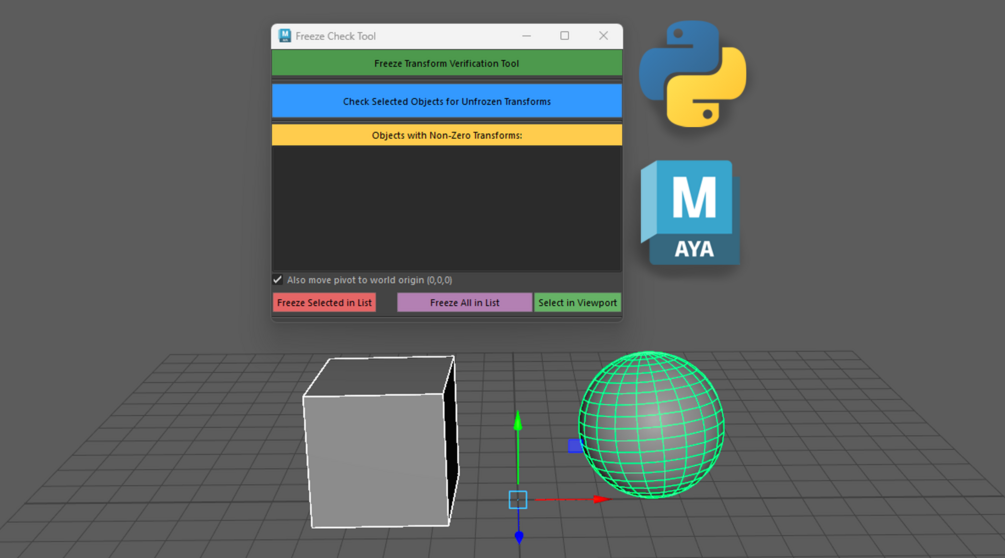Click the Freeze Transform Verification Tool header
The width and height of the screenshot is (1005, 558).
coord(447,63)
